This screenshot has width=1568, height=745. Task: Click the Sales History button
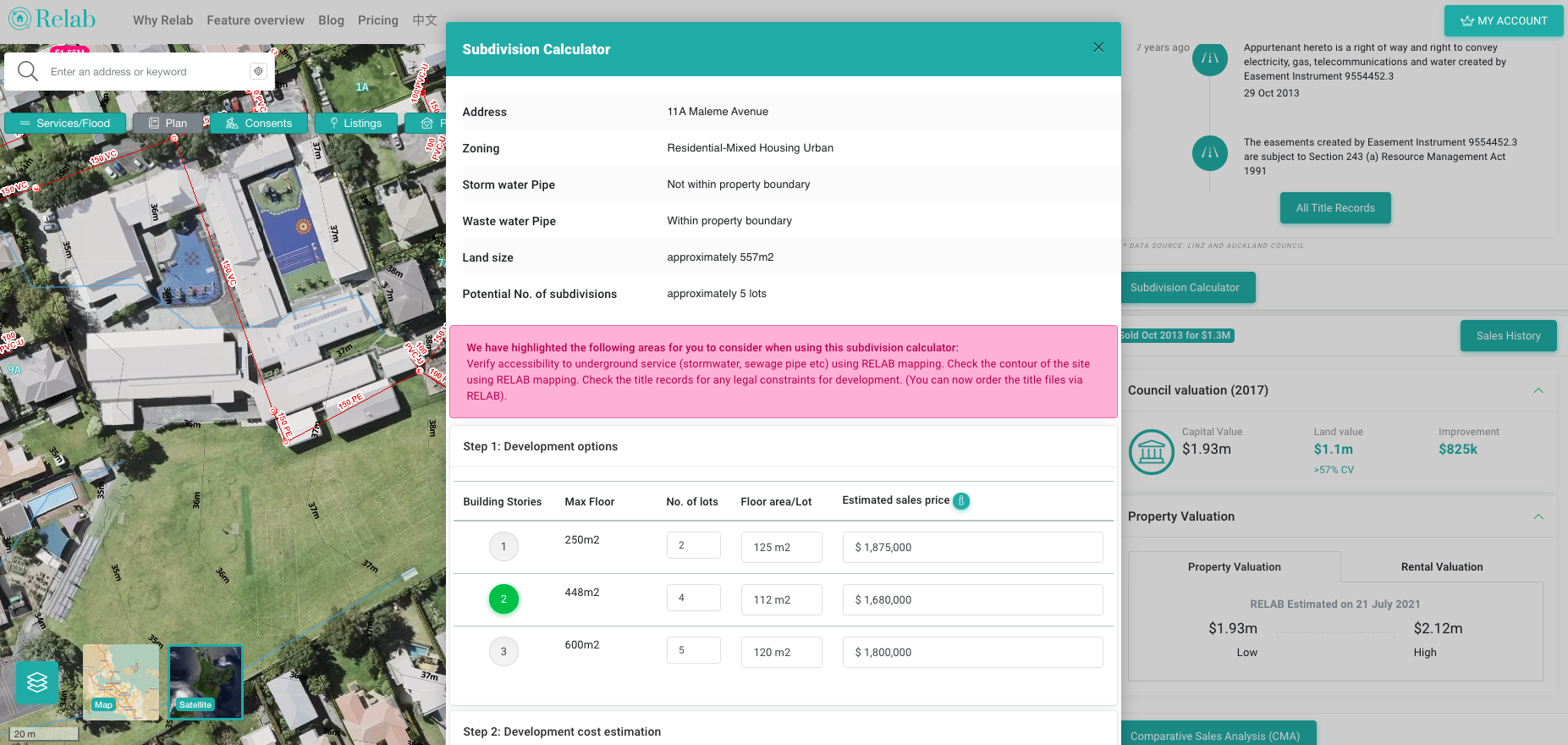[1508, 336]
